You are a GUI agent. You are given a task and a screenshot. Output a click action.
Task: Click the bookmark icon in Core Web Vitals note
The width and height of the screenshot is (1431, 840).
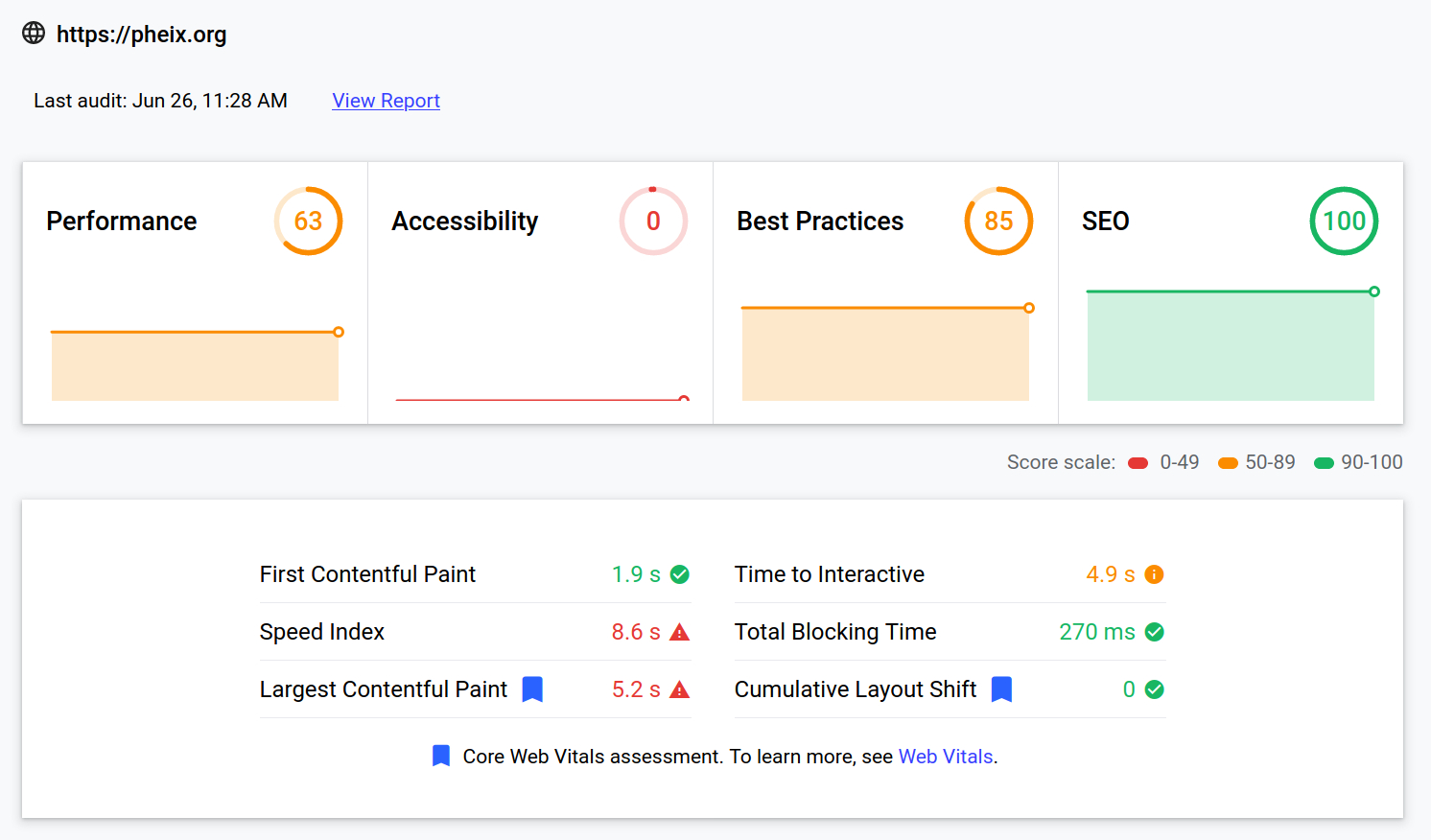tap(441, 756)
